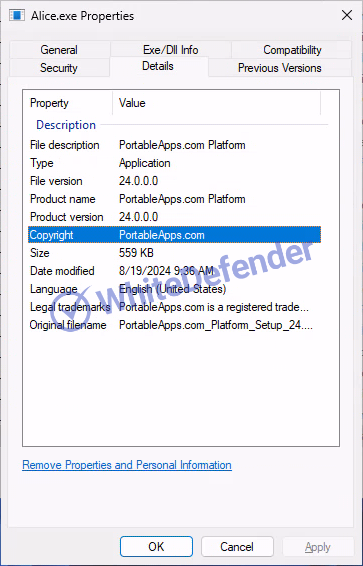The image size is (363, 566).
Task: Click the Description group heading
Action: click(66, 125)
